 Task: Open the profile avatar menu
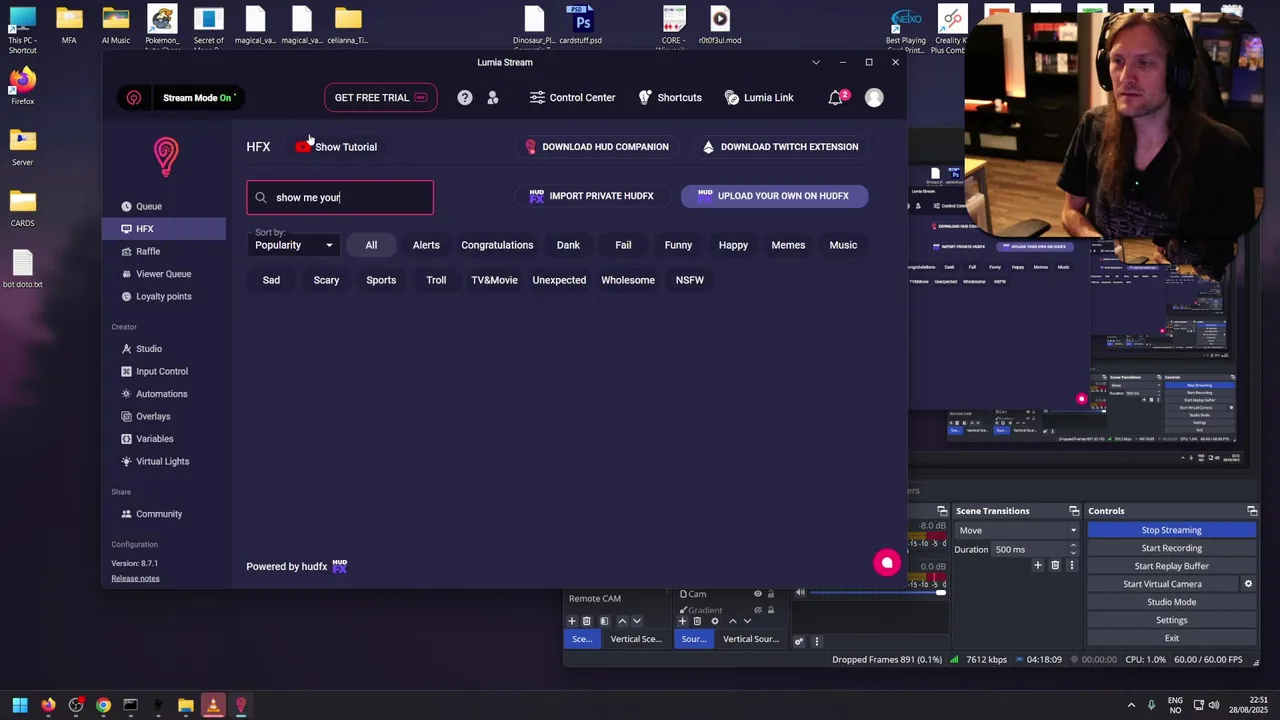click(874, 98)
